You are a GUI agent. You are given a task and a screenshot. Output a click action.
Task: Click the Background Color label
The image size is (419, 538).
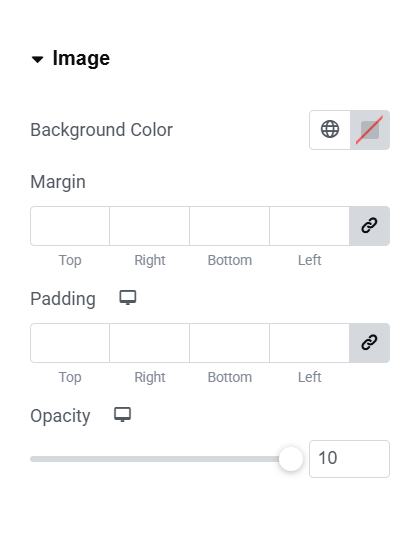tap(102, 130)
